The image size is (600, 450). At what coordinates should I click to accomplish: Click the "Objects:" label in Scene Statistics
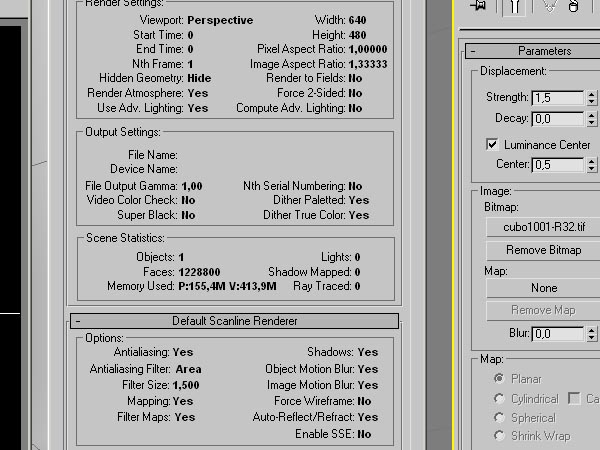(155, 257)
